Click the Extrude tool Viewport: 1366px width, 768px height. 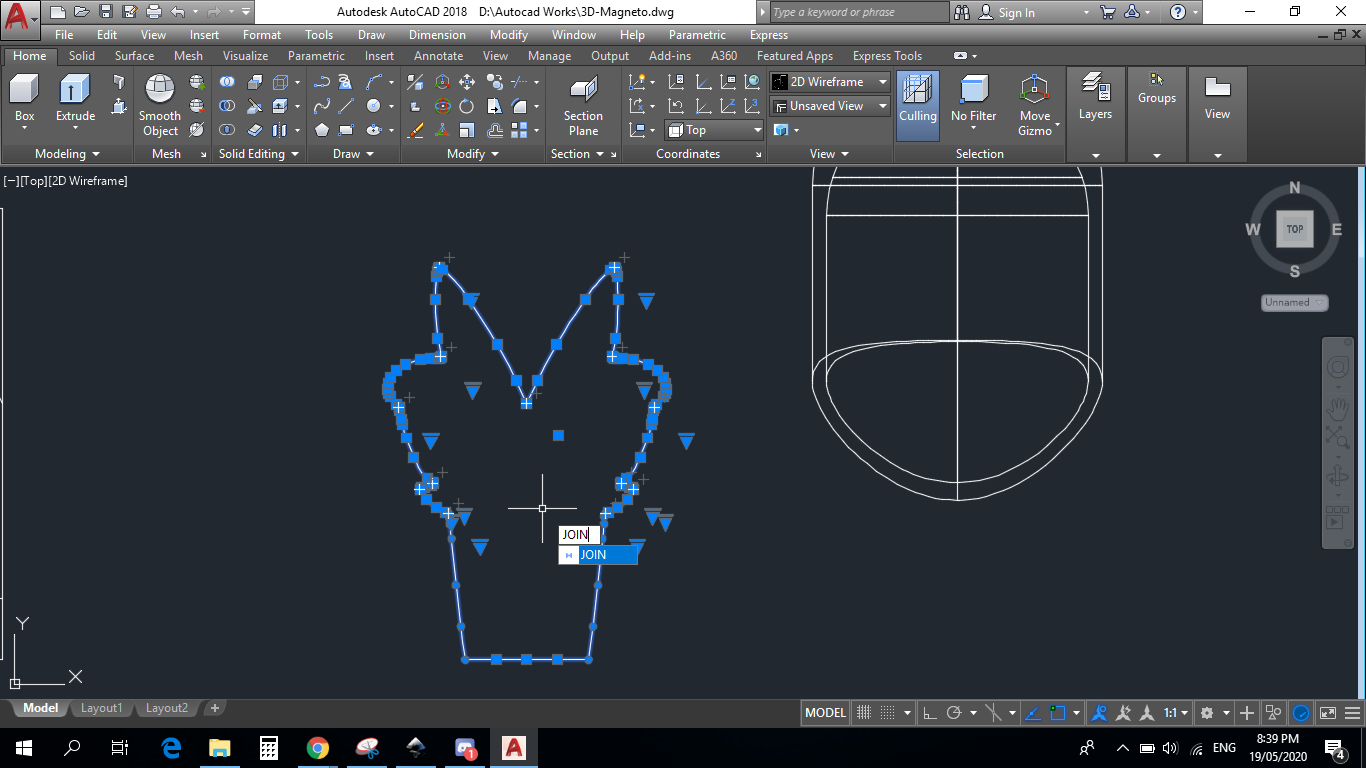[x=75, y=100]
